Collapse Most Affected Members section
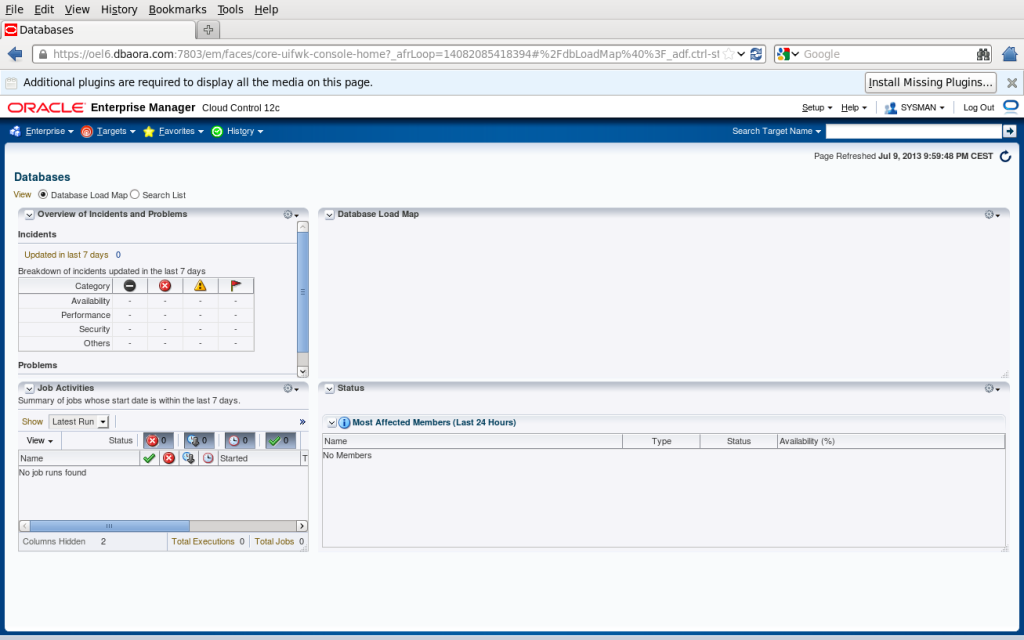 [332, 423]
